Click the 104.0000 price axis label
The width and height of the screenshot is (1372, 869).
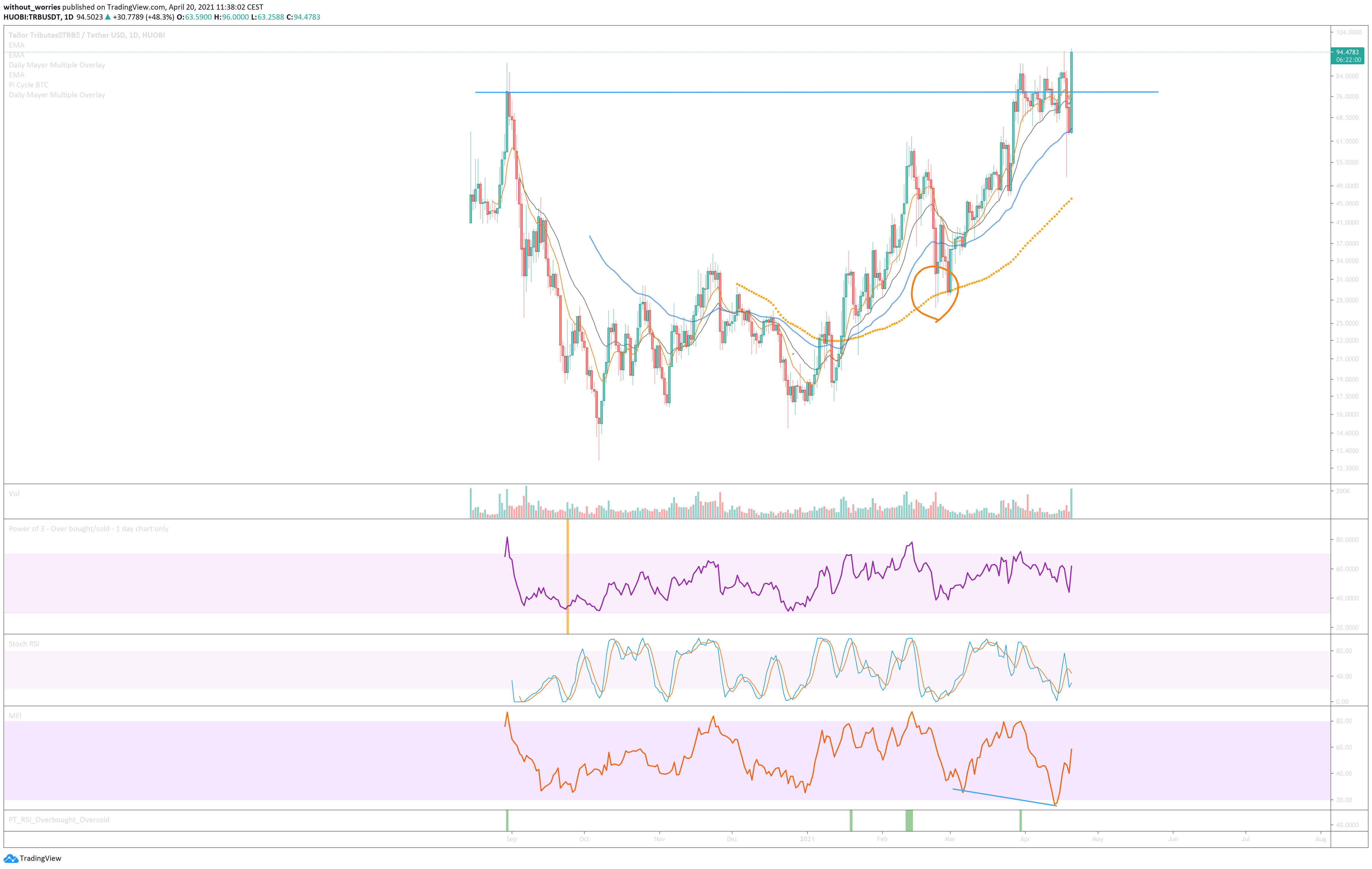(1349, 32)
